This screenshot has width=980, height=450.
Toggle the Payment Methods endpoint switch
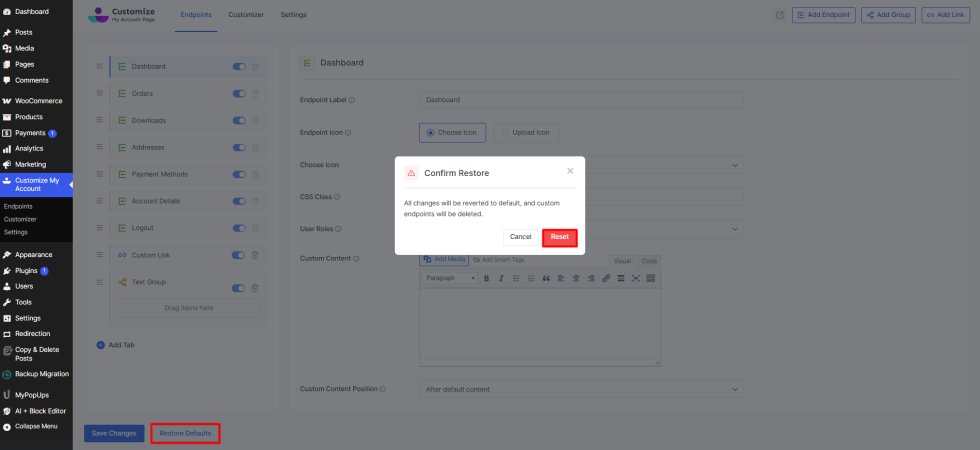tap(239, 174)
